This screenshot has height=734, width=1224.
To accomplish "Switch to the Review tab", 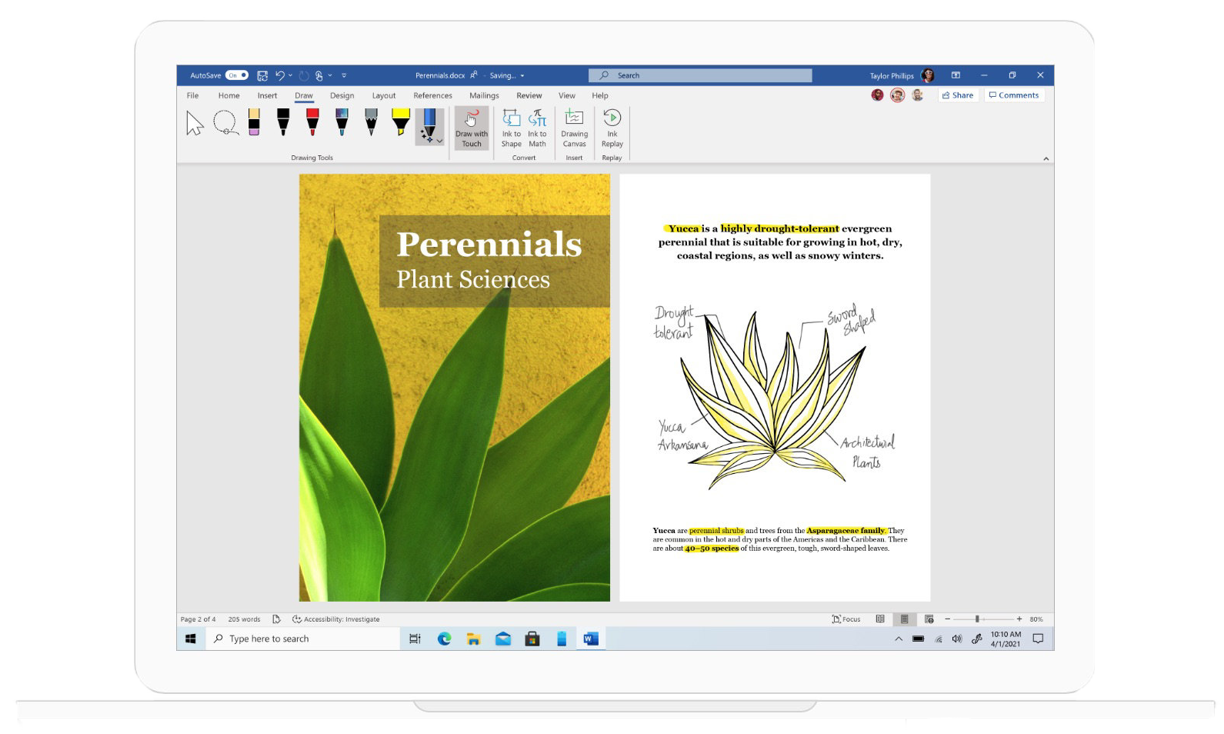I will [x=529, y=96].
